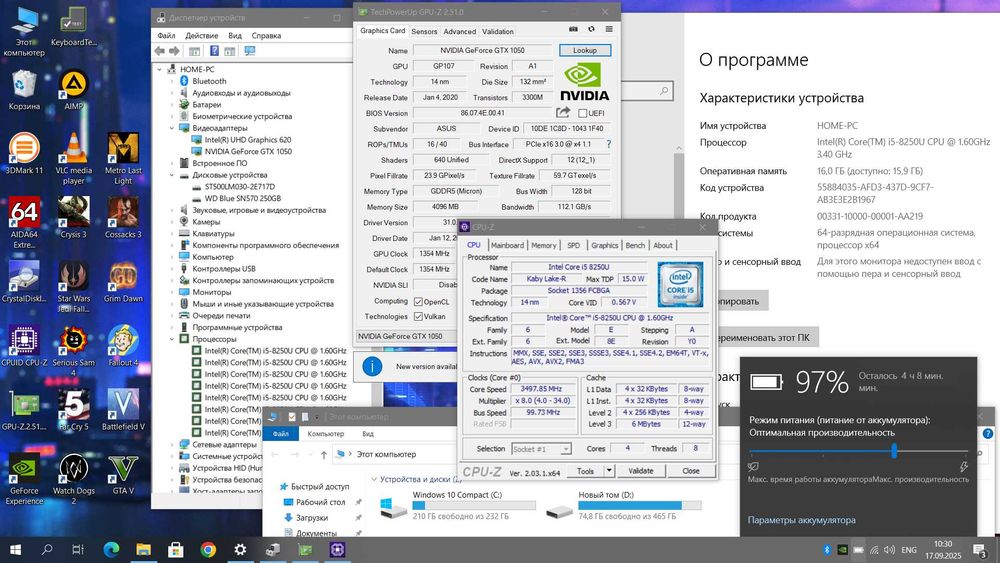
Task: Launch the Grim Dawn desktop shortcut
Action: [x=123, y=282]
